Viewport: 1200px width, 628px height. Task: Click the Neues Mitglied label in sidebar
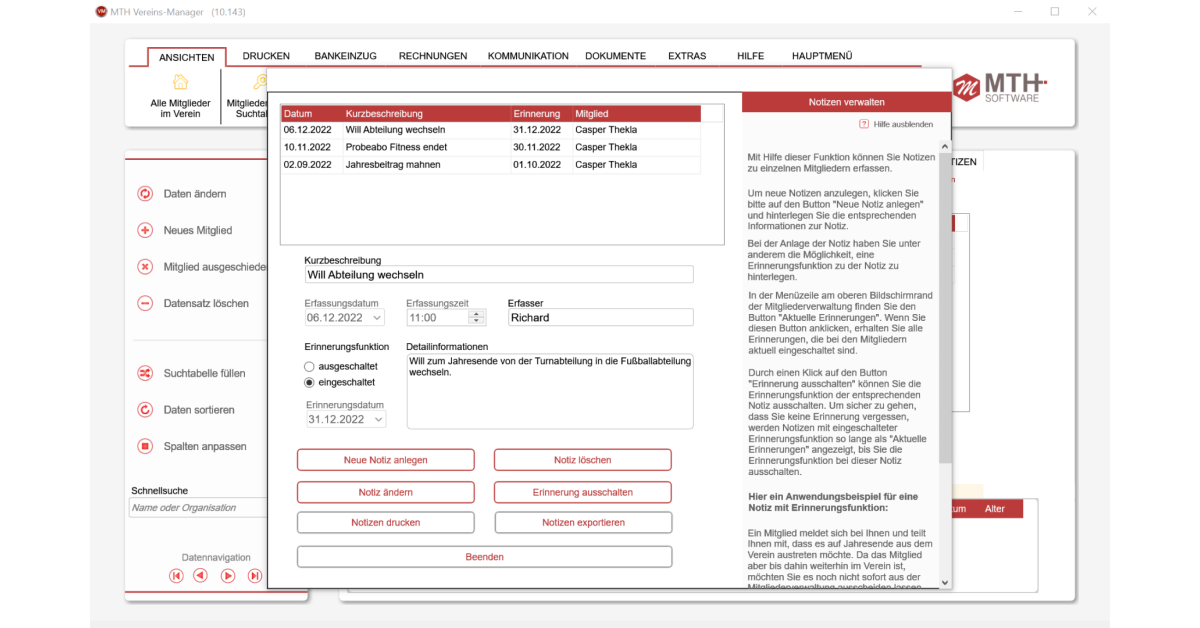198,230
